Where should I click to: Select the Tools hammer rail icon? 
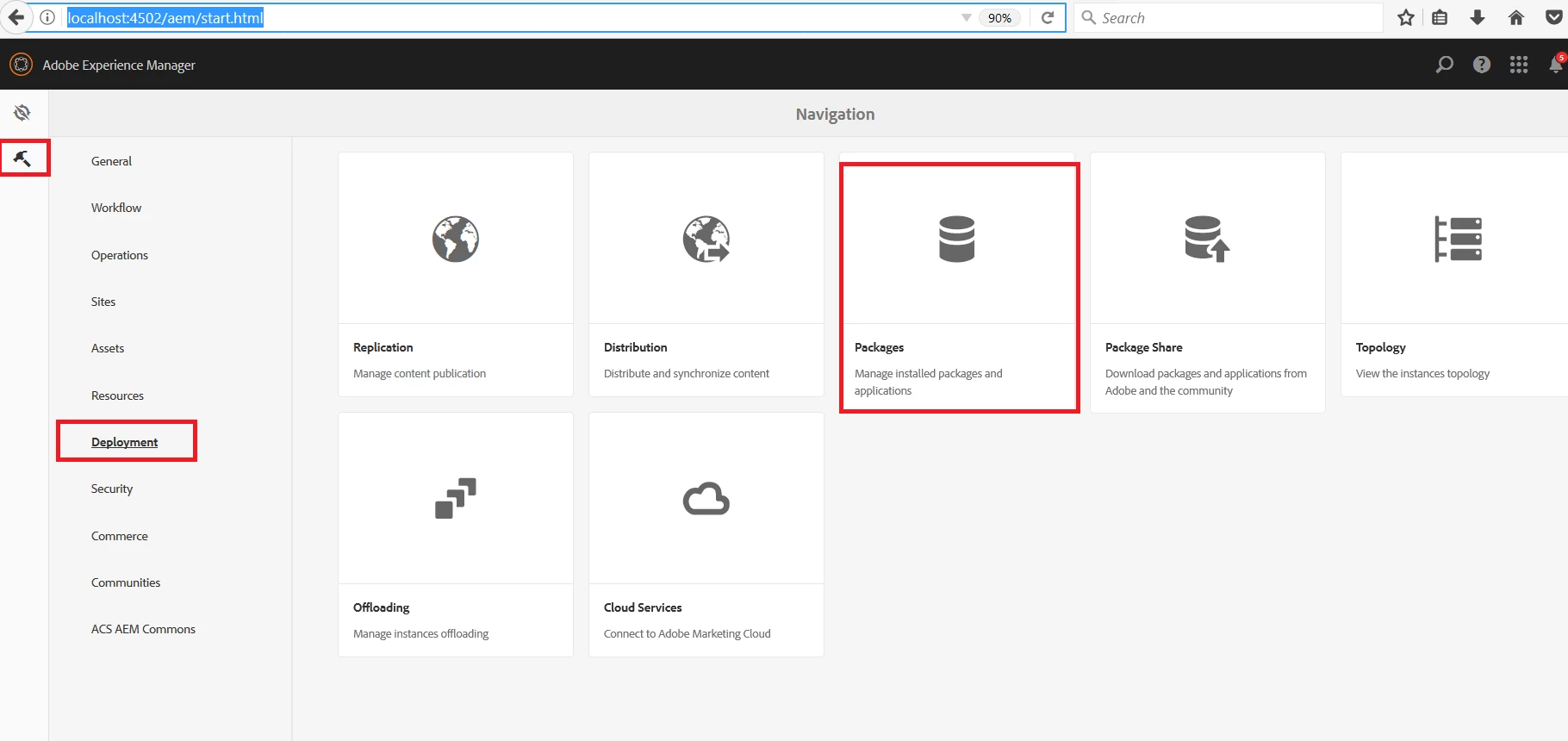22,159
